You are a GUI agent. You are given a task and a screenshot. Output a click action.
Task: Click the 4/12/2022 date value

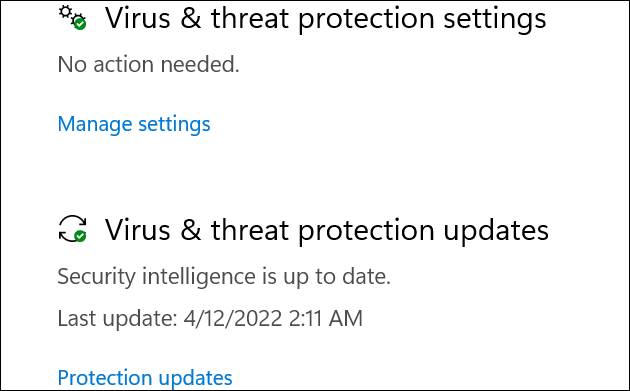coord(233,319)
